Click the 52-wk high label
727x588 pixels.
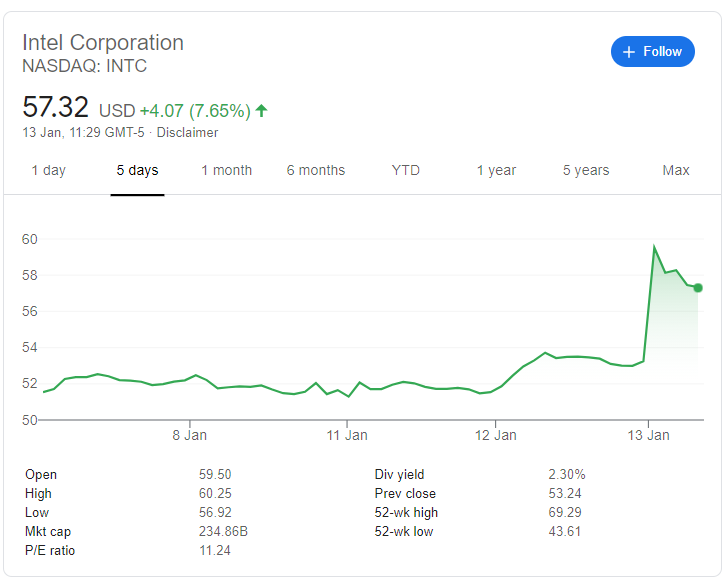[x=406, y=512]
